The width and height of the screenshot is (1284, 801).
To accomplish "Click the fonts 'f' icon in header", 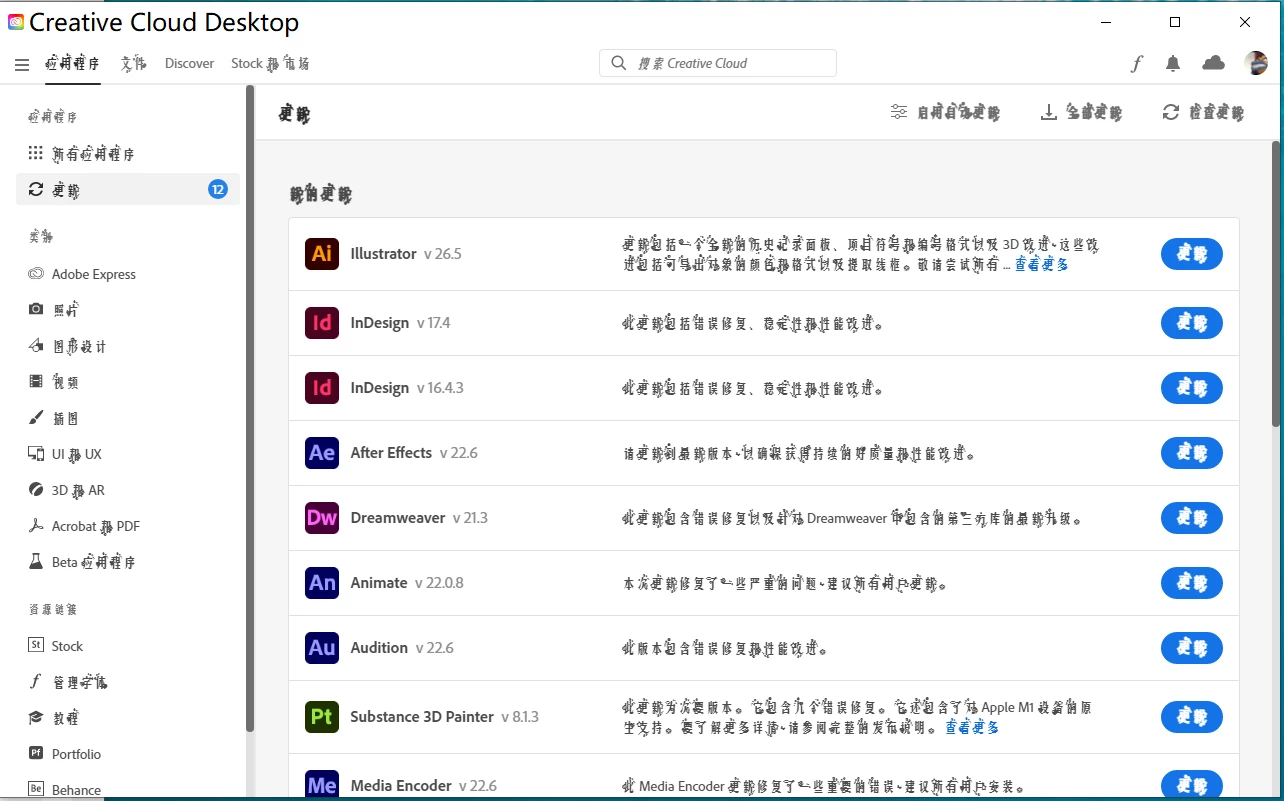I will 1136,64.
